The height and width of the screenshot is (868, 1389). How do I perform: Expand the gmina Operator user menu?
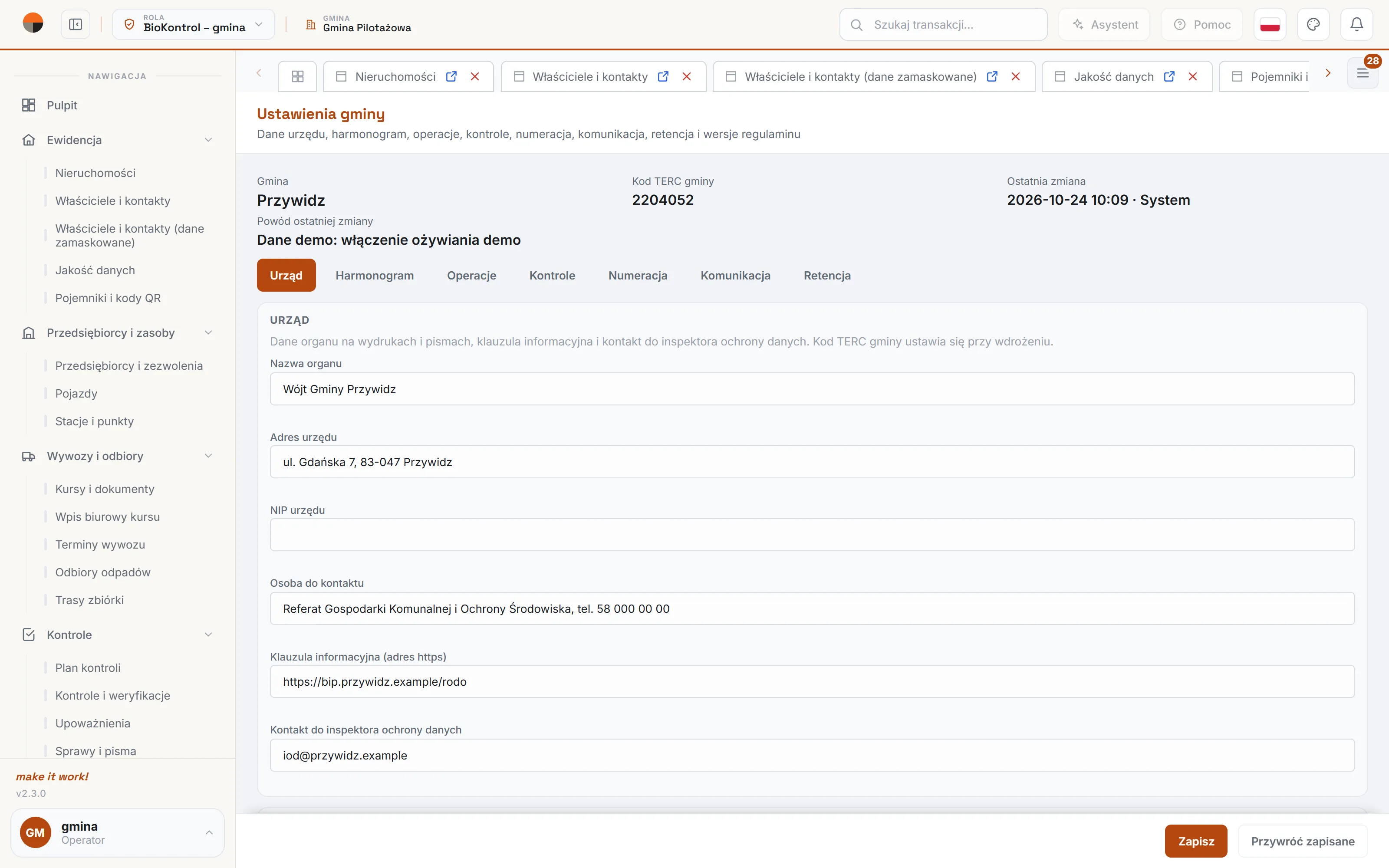pyautogui.click(x=118, y=832)
